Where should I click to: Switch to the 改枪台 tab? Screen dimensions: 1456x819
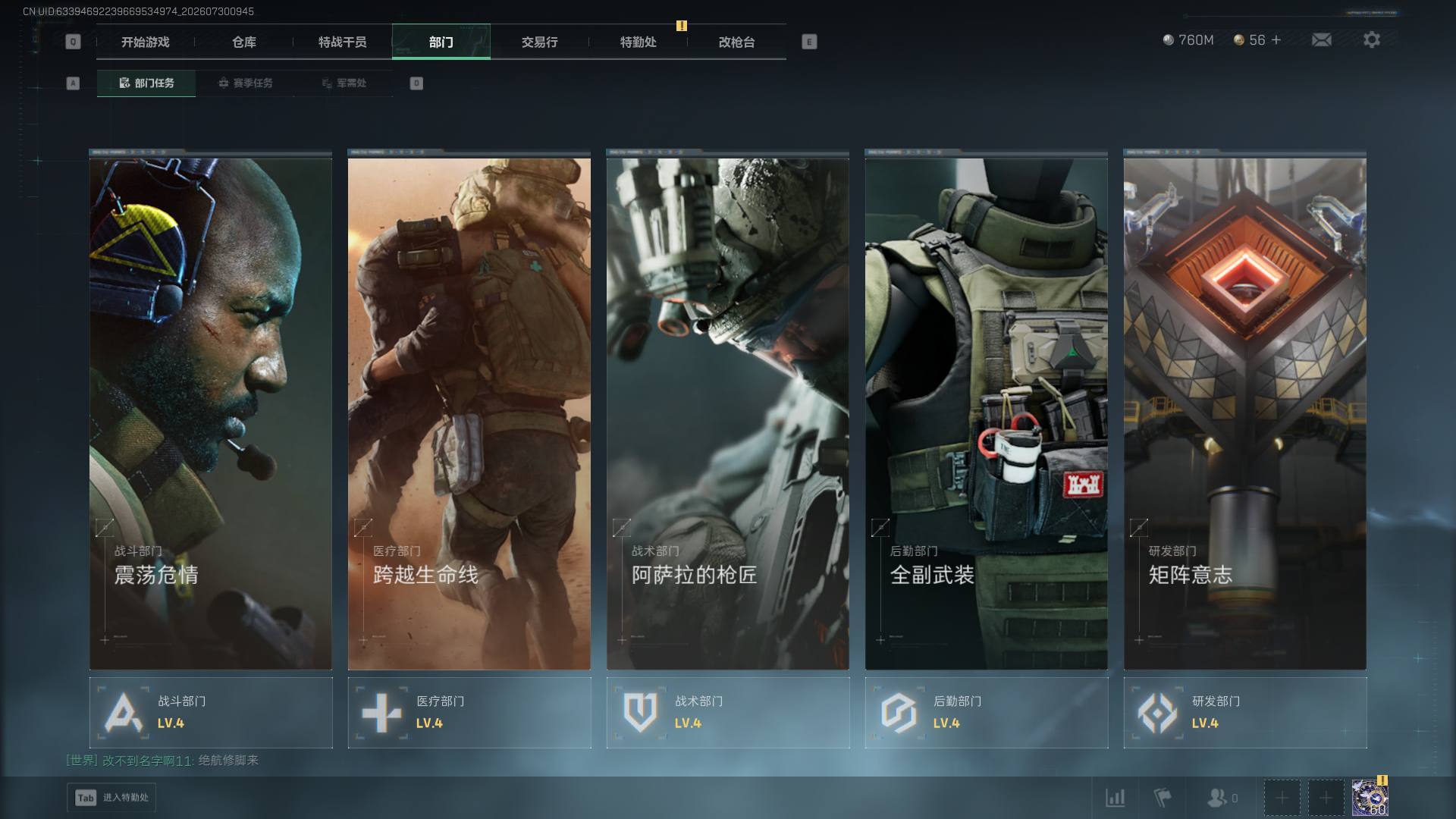736,42
